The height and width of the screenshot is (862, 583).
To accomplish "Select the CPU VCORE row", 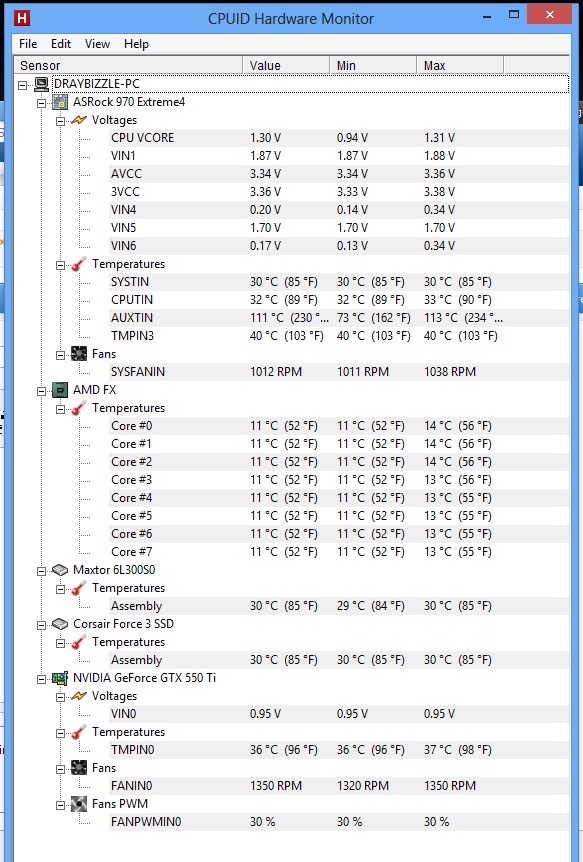I will click(x=338, y=138).
